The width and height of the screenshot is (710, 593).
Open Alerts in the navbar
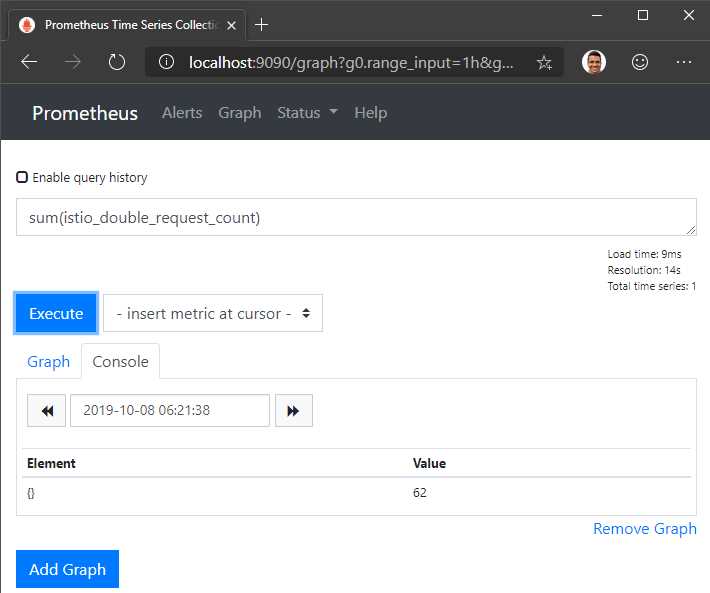[182, 113]
